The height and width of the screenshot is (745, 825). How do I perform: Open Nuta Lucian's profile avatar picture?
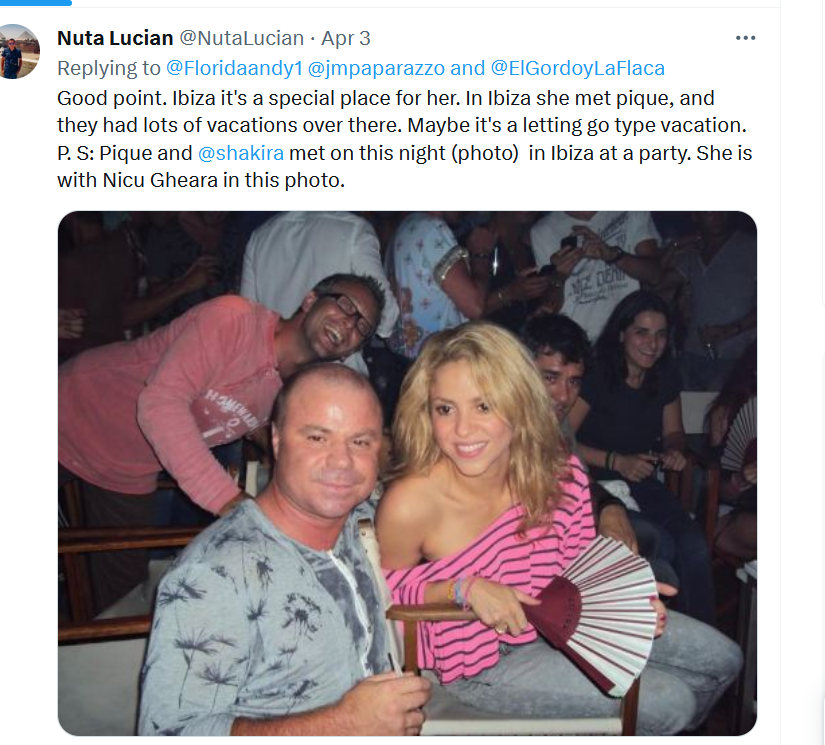(x=19, y=52)
